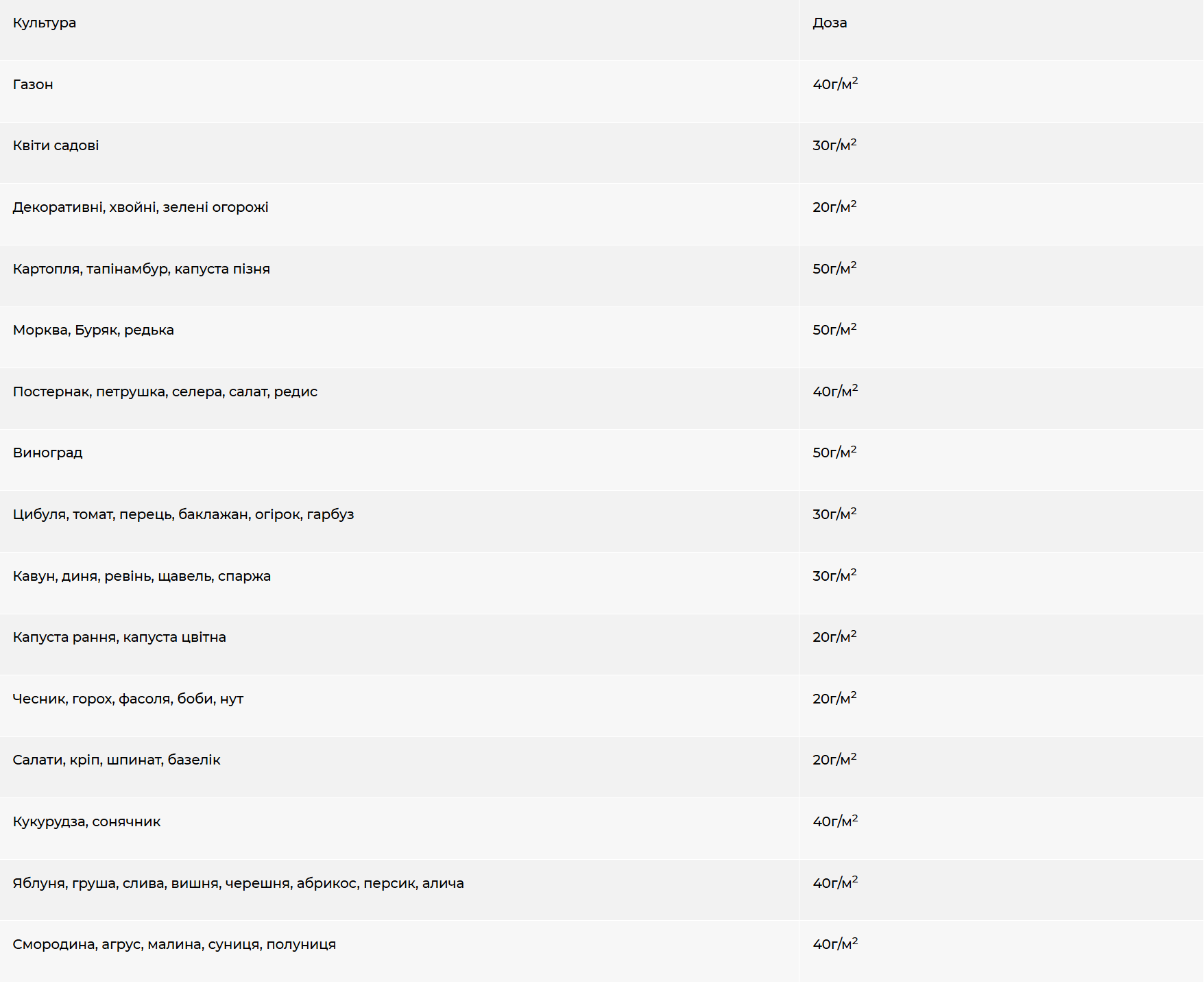Click the dose value for Виноград

834,453
